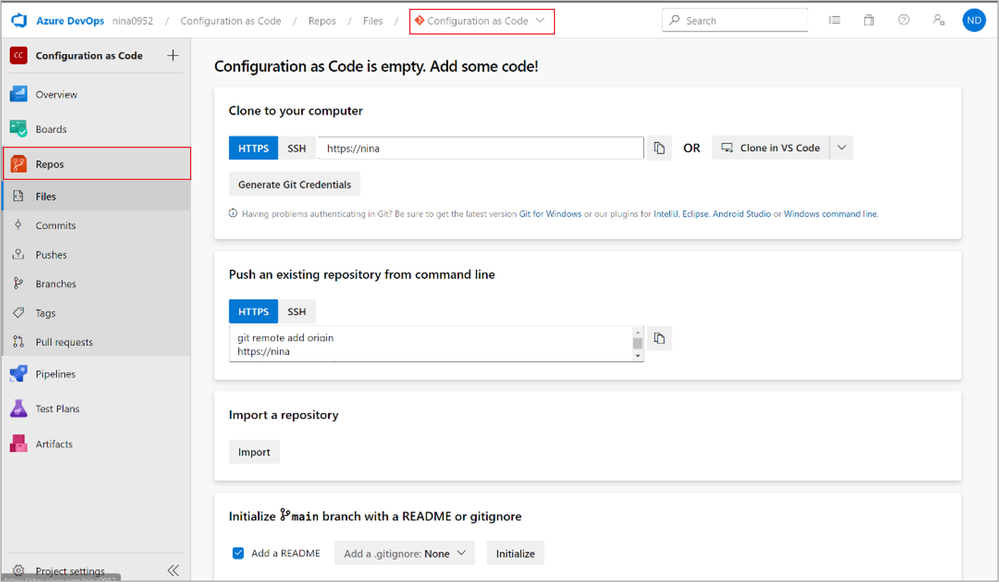
Task: Open the work items list icon
Action: coord(834,20)
